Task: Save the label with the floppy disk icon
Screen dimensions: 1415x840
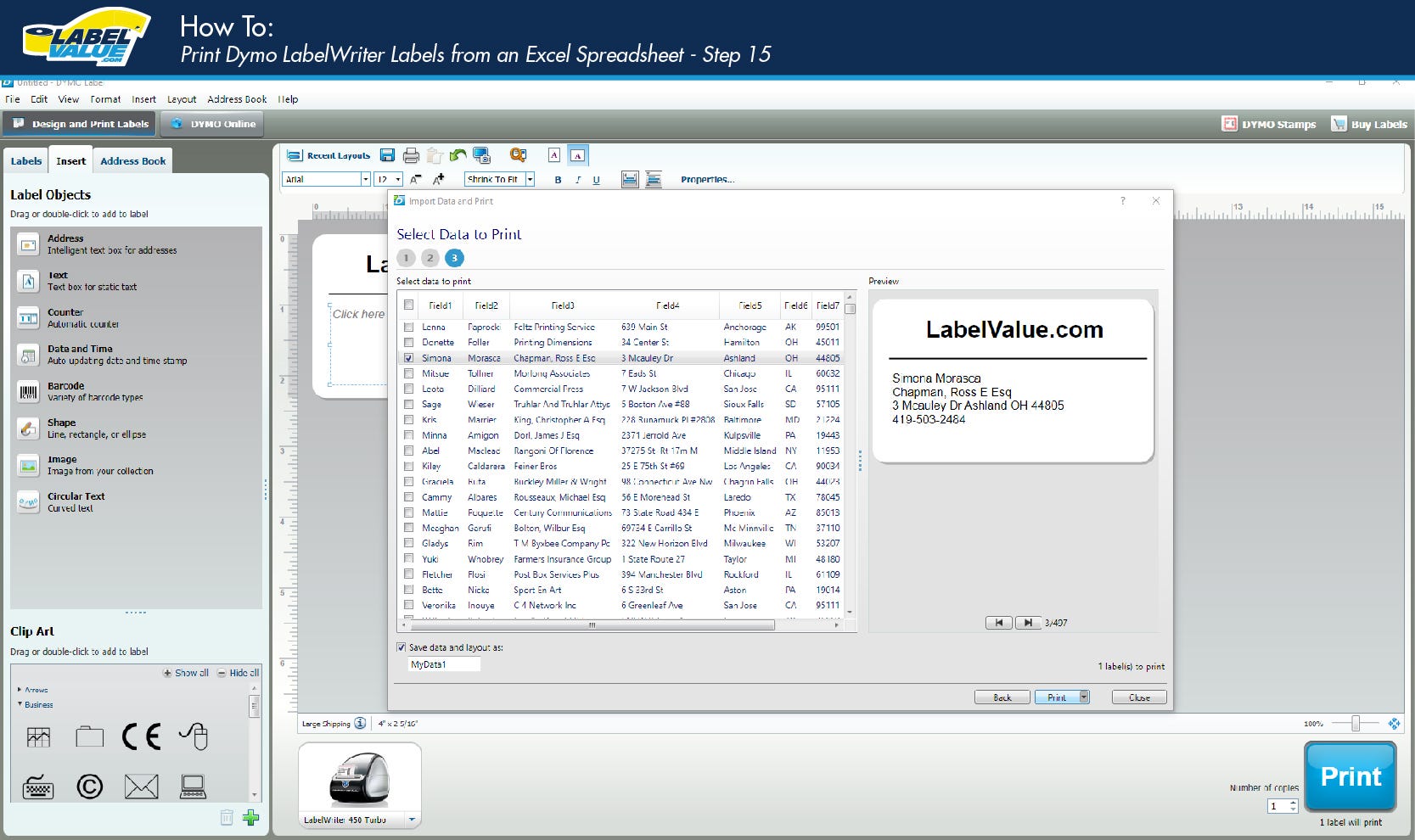Action: (x=387, y=155)
